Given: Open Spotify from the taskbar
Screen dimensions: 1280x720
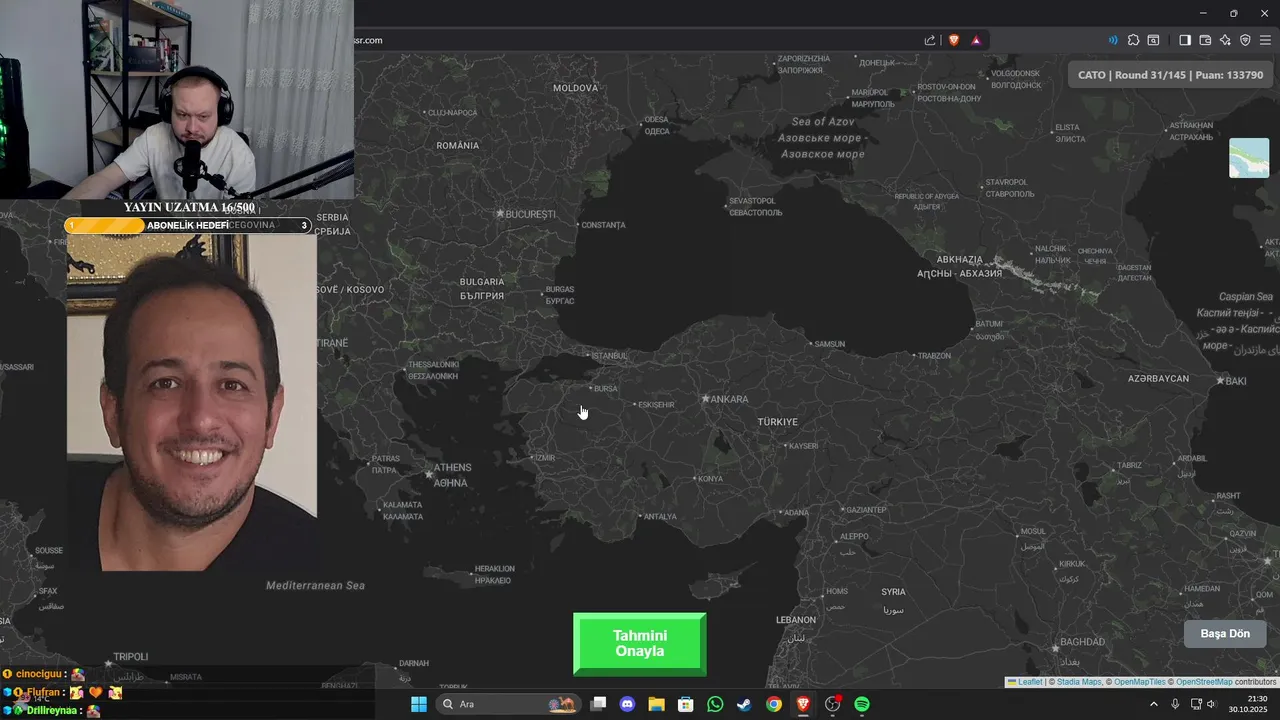Looking at the screenshot, I should point(862,704).
